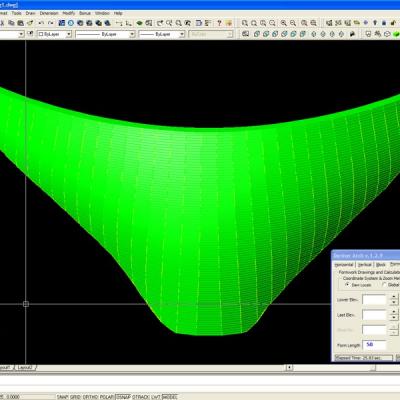This screenshot has width=400, height=400.
Task: Select the NW Isometric view icon
Action: [341, 34]
